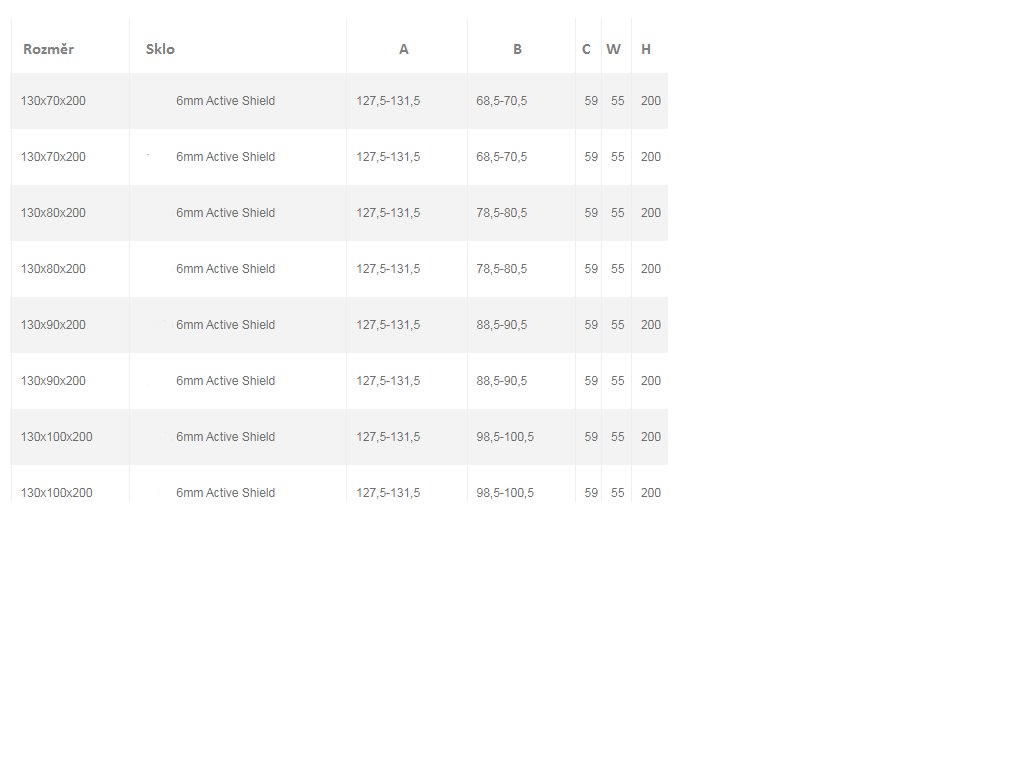Image resolution: width=1024 pixels, height=768 pixels.
Task: Select 130x70x200 in the white row
Action: pos(53,157)
